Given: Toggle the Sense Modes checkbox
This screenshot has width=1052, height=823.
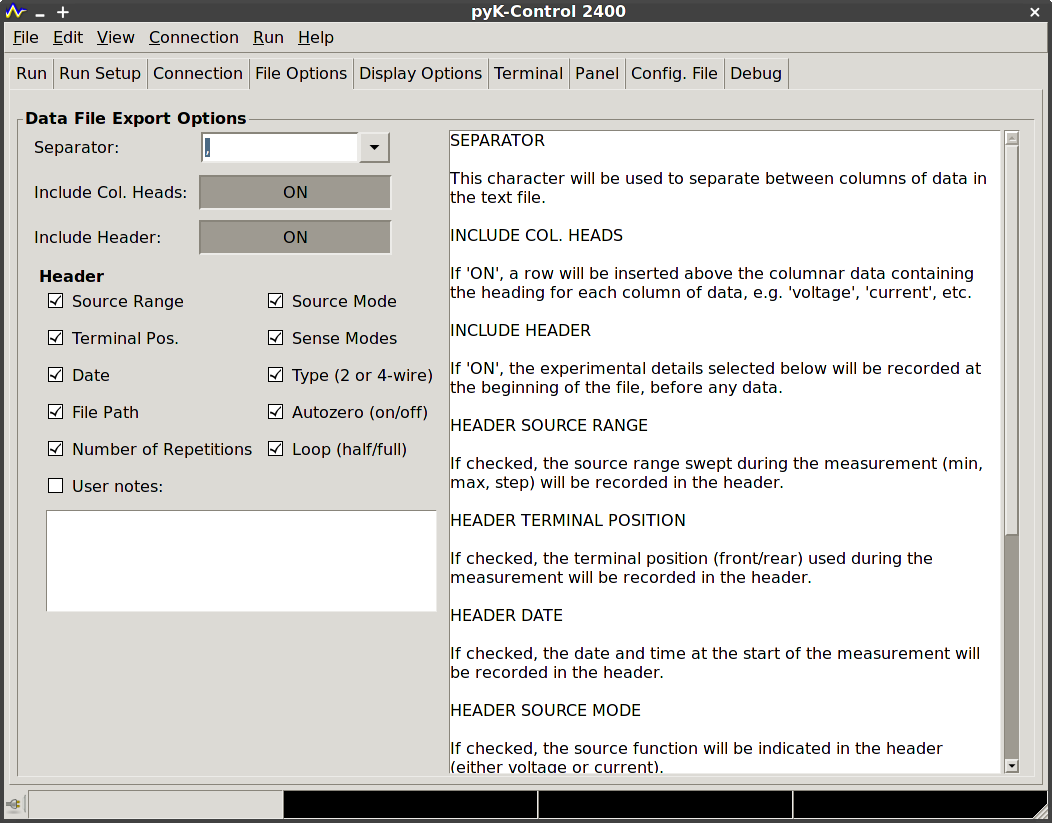Looking at the screenshot, I should [x=275, y=338].
